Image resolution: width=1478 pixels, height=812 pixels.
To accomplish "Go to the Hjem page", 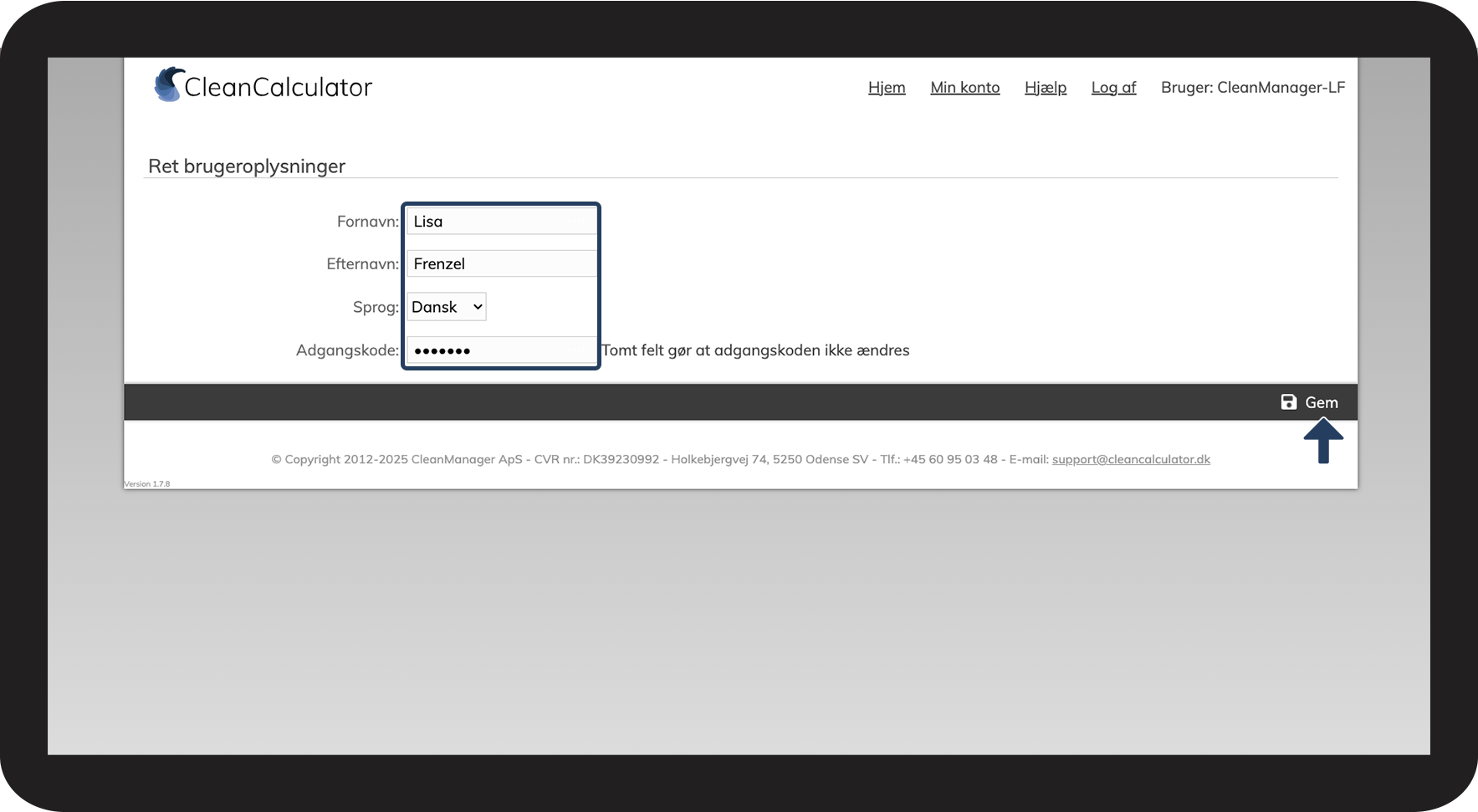I will [886, 88].
